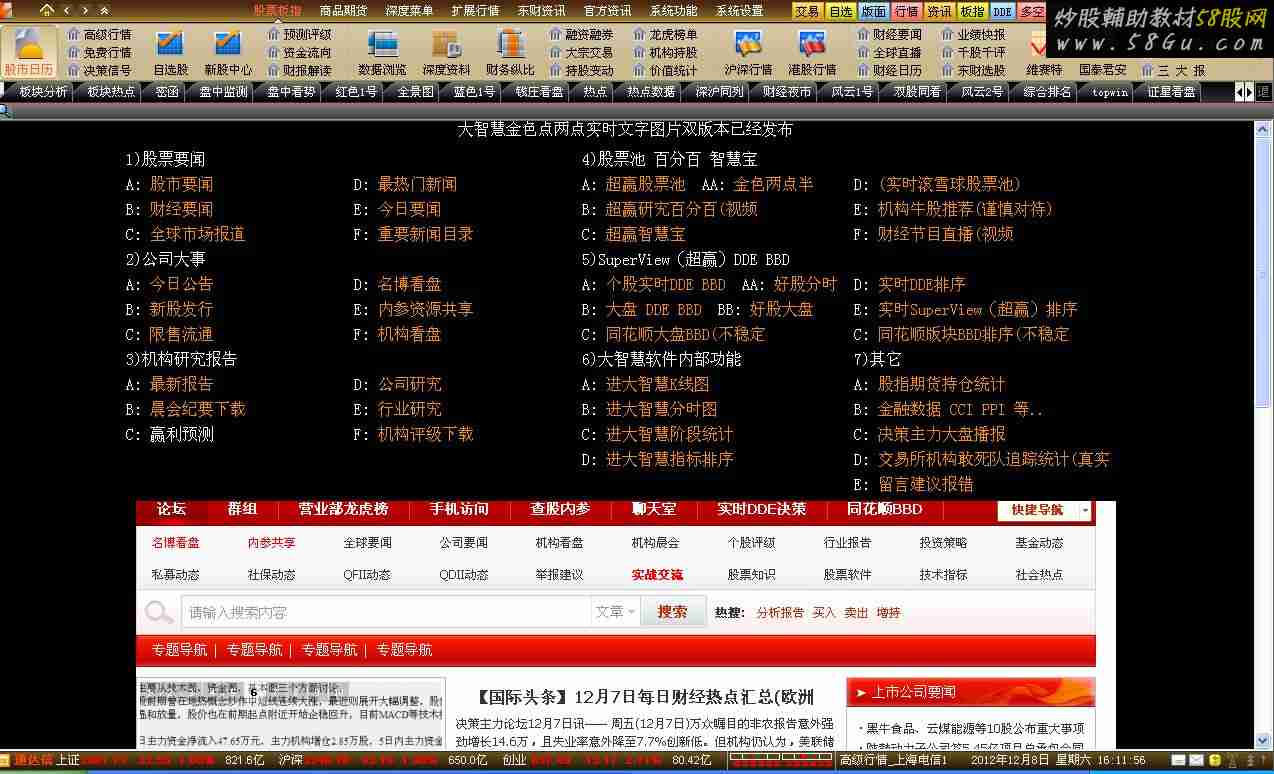Click the back arrow in the title bar

point(67,10)
